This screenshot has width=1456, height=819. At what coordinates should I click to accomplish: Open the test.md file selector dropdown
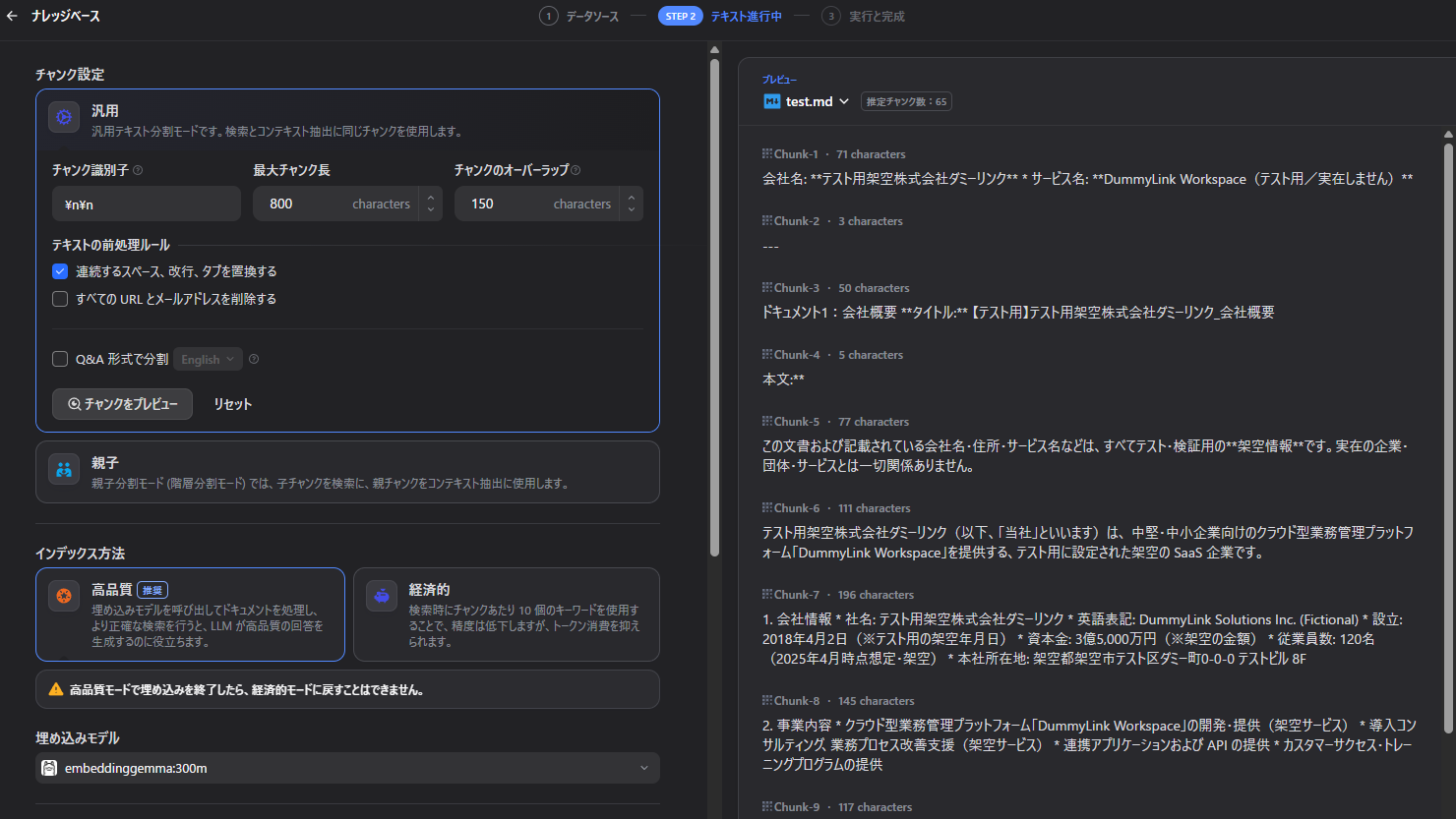click(843, 101)
